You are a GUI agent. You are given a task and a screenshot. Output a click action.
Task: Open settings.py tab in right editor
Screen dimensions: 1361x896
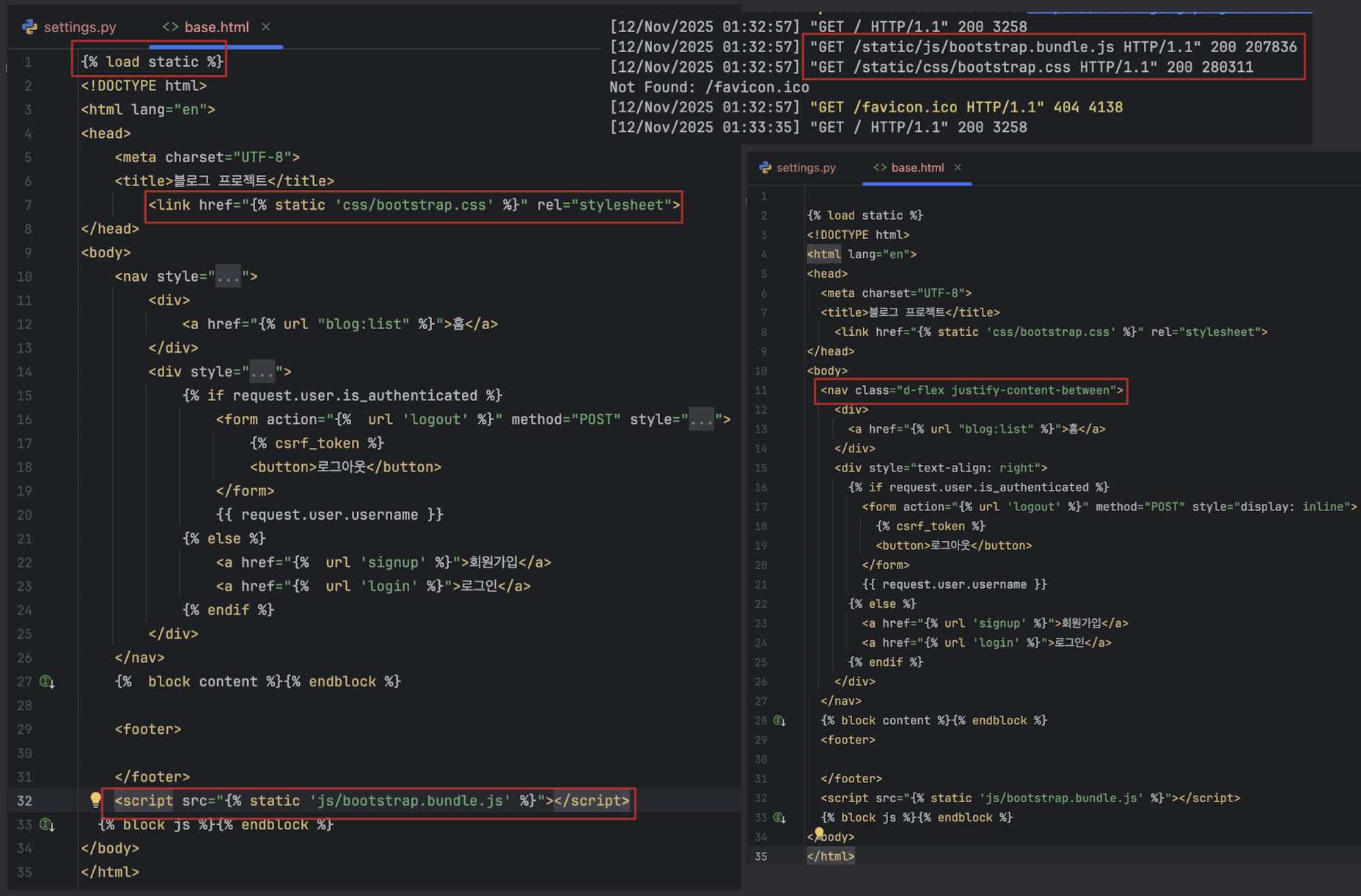pos(798,168)
